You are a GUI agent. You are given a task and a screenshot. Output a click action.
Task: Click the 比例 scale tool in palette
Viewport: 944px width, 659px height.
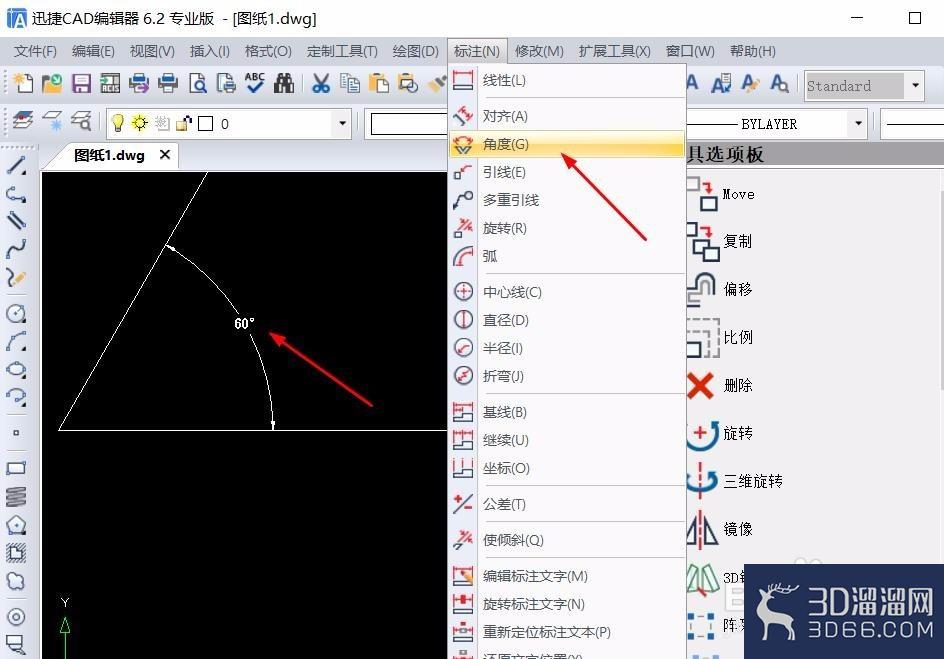[720, 337]
